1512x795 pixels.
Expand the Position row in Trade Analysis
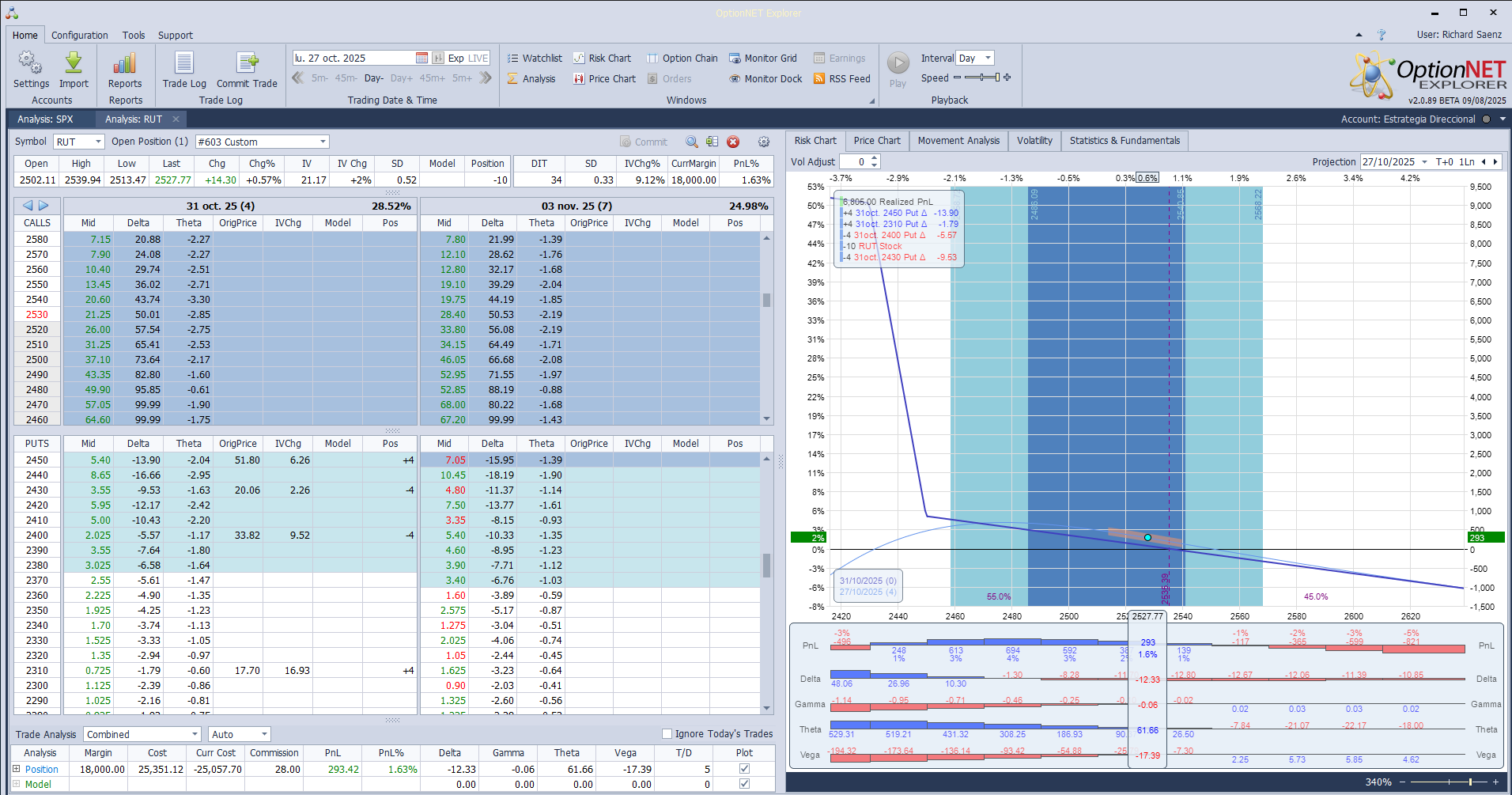(16, 769)
